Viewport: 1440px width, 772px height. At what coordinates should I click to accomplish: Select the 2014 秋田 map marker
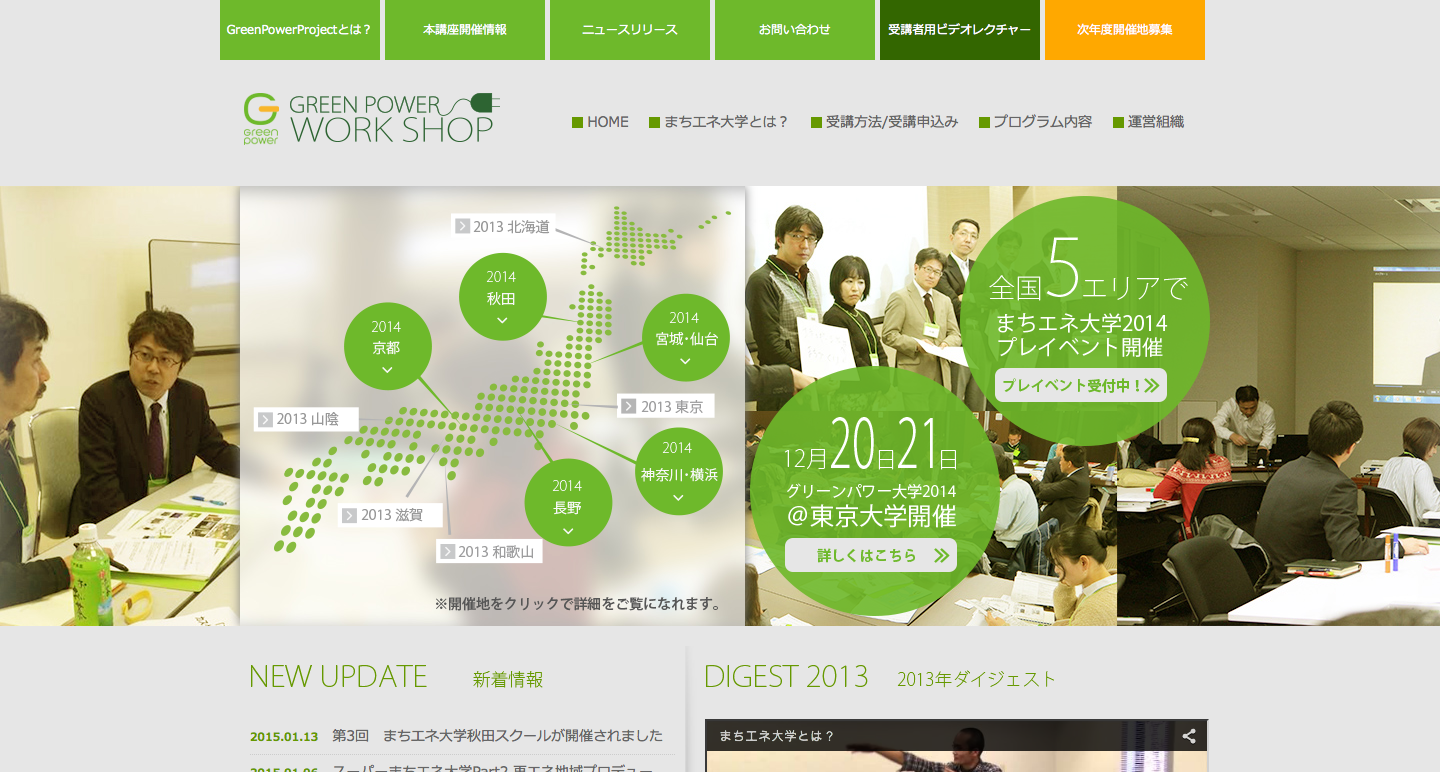pyautogui.click(x=502, y=296)
